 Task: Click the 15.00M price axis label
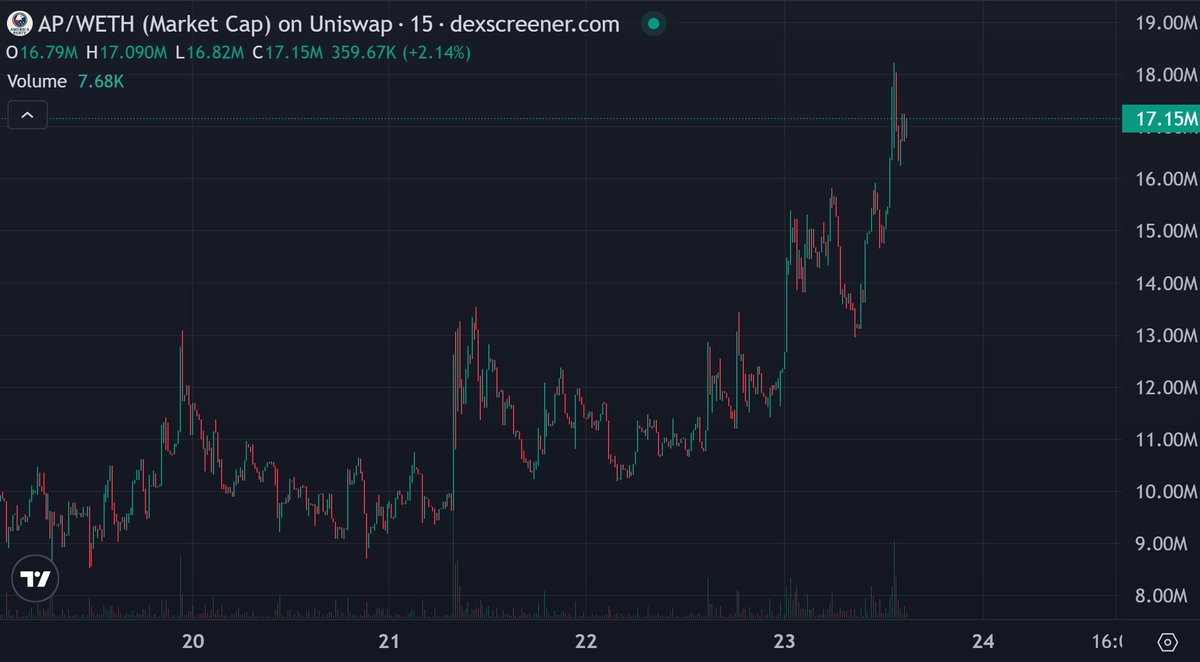click(1166, 231)
